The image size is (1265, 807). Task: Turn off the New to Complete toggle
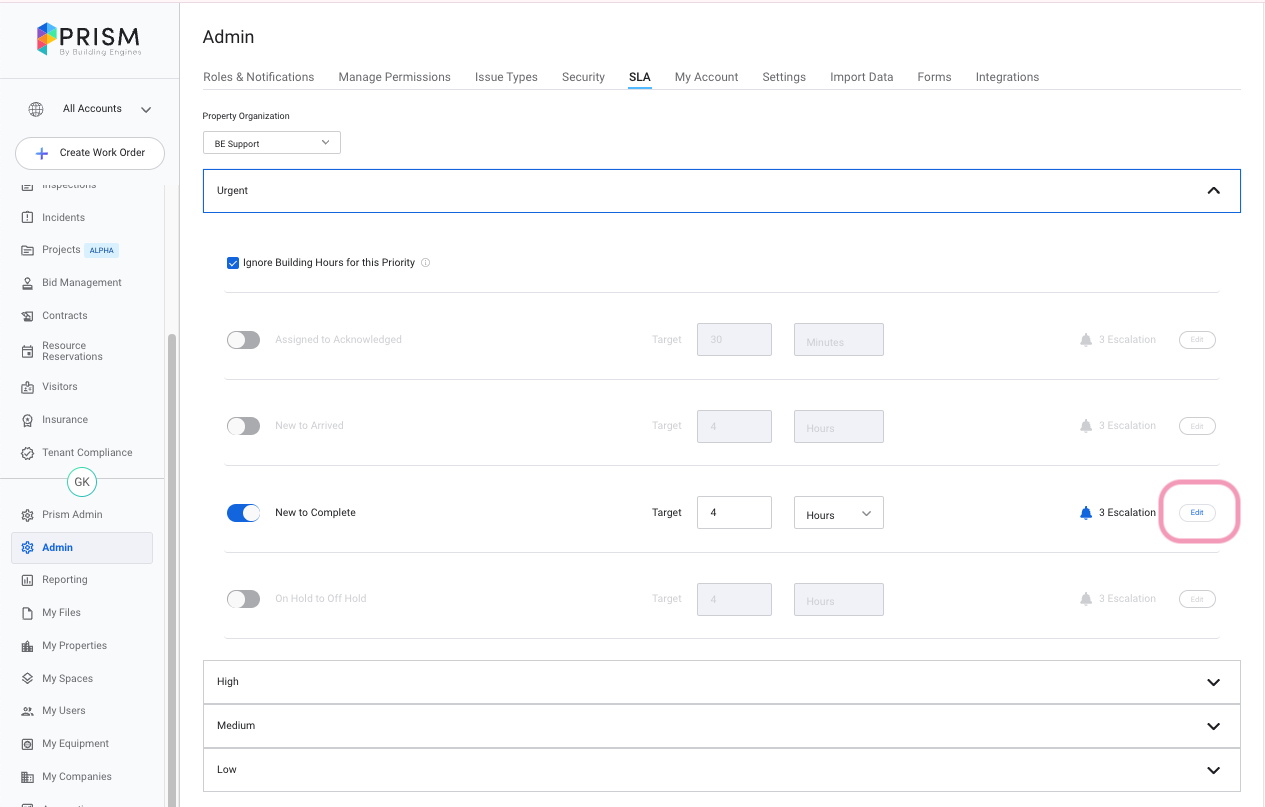click(243, 513)
